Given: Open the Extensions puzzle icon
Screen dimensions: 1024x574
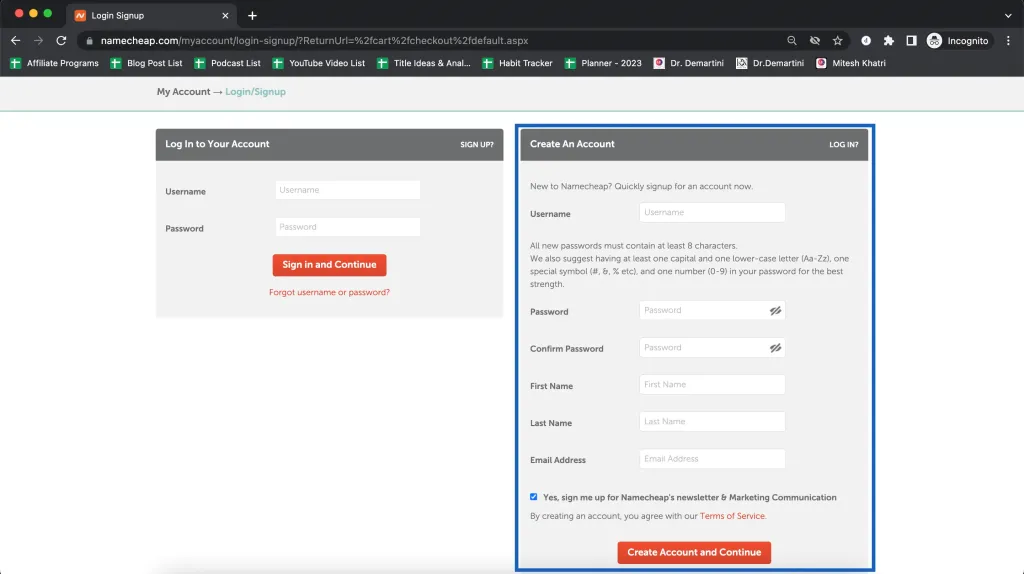Looking at the screenshot, I should pyautogui.click(x=888, y=40).
